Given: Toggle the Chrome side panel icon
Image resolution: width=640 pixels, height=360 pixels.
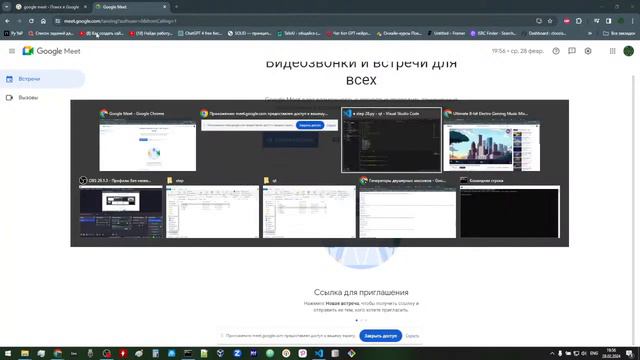Looking at the screenshot, I should pos(609,21).
